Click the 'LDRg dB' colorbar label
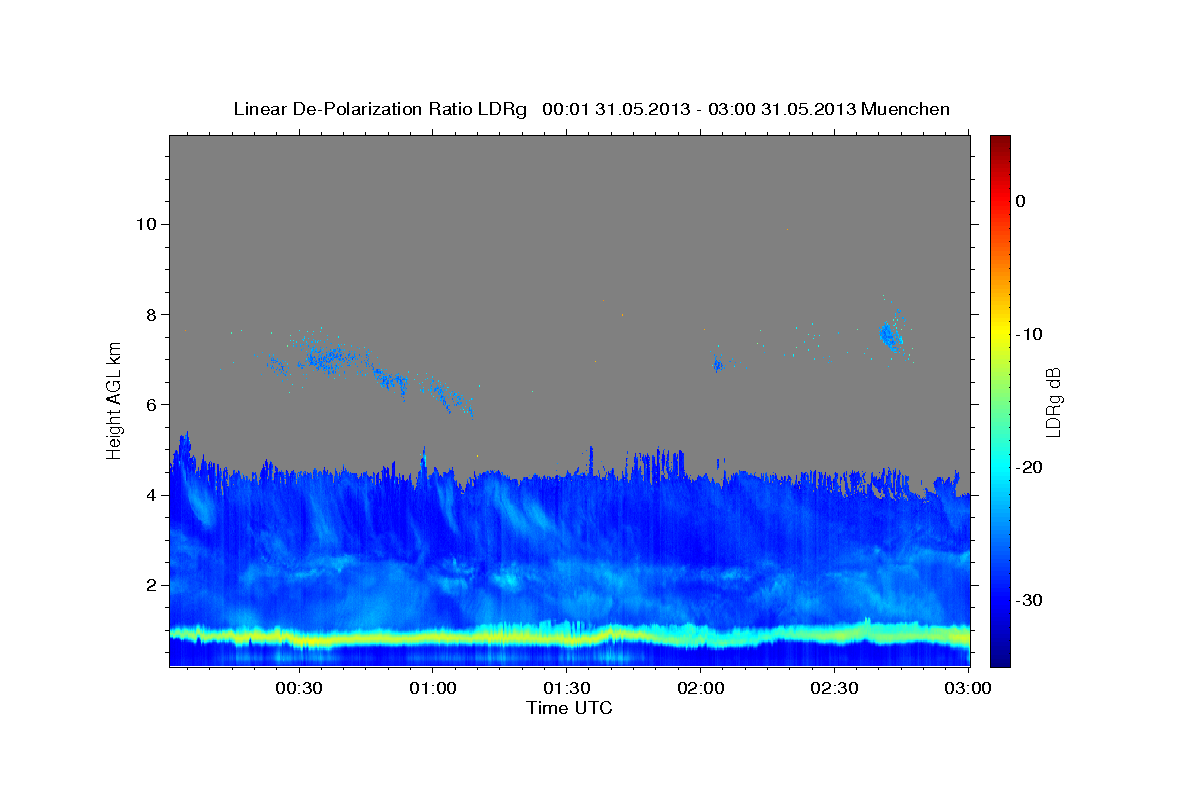 click(1052, 402)
